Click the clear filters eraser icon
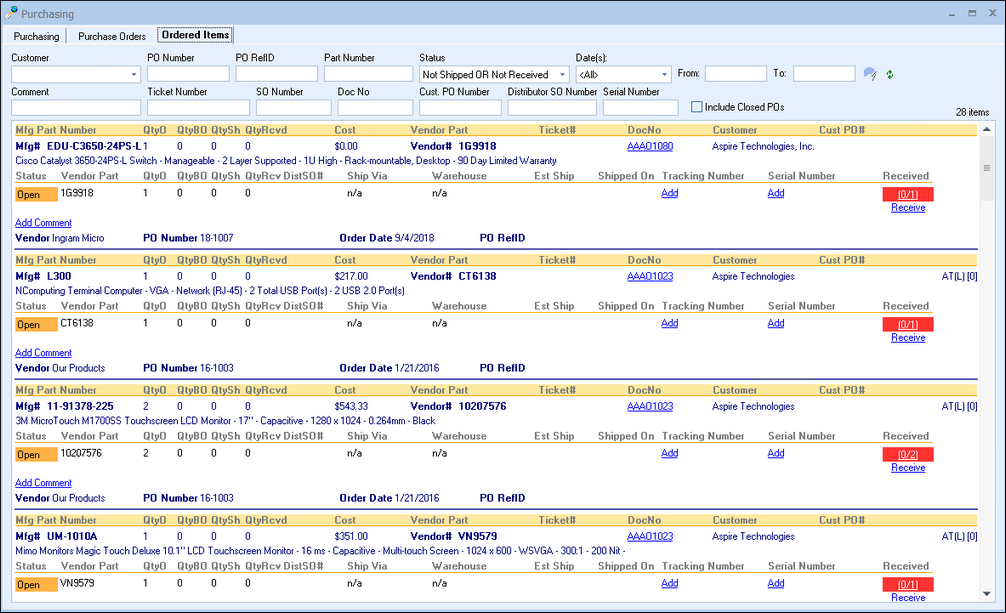Viewport: 1006px width, 613px height. [870, 74]
